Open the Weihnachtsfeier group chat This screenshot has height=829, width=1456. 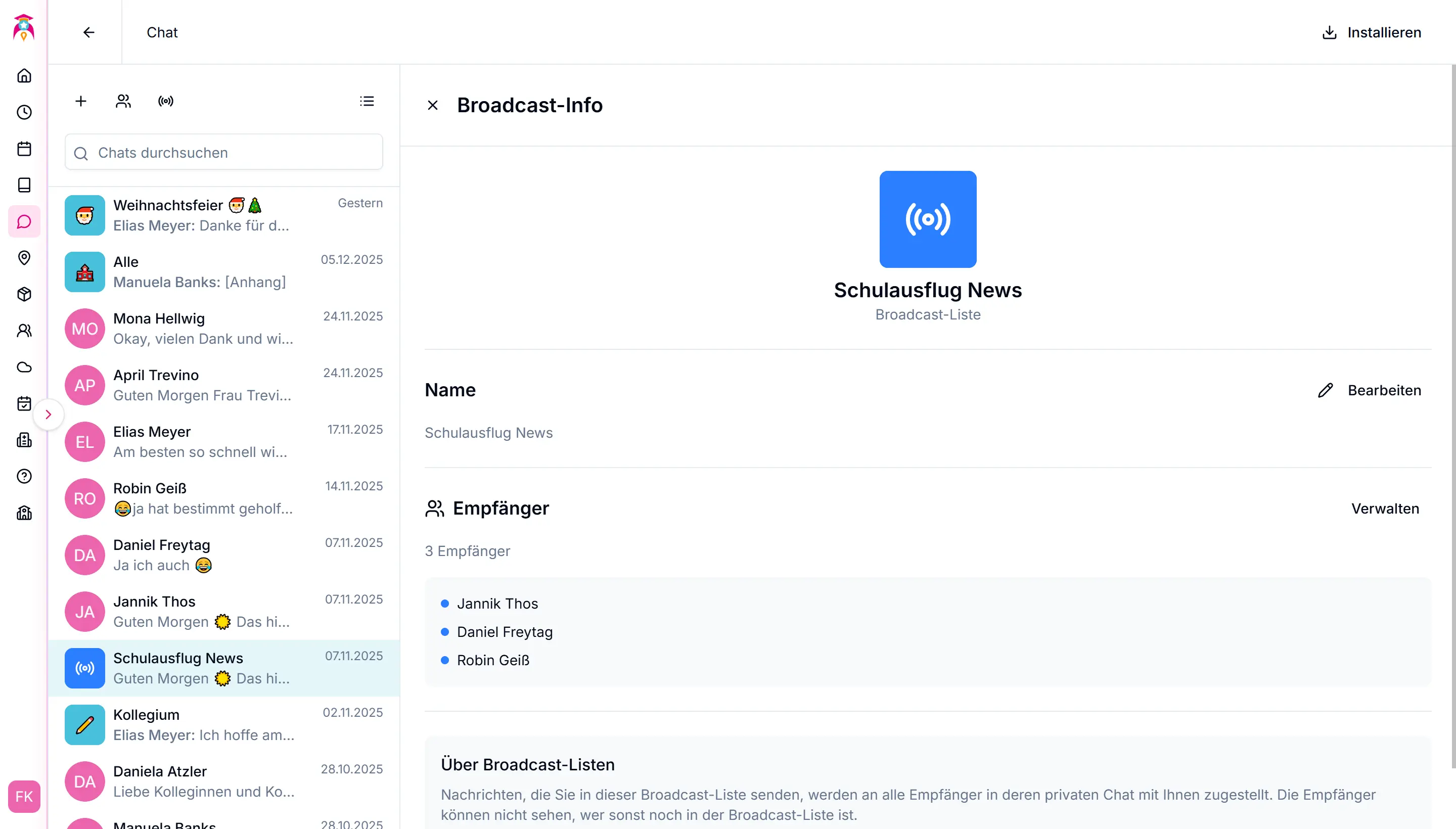click(224, 215)
